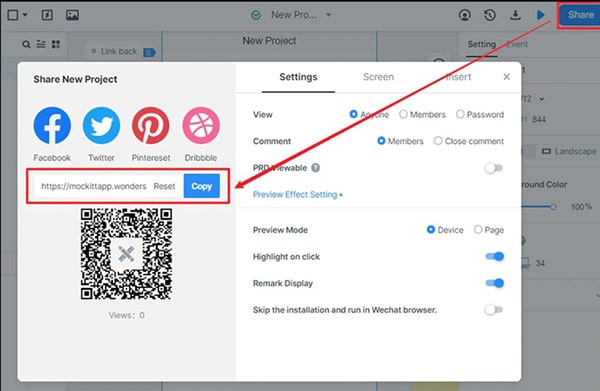600x391 pixels.
Task: Open the user account icon in toolbar
Action: 465,15
